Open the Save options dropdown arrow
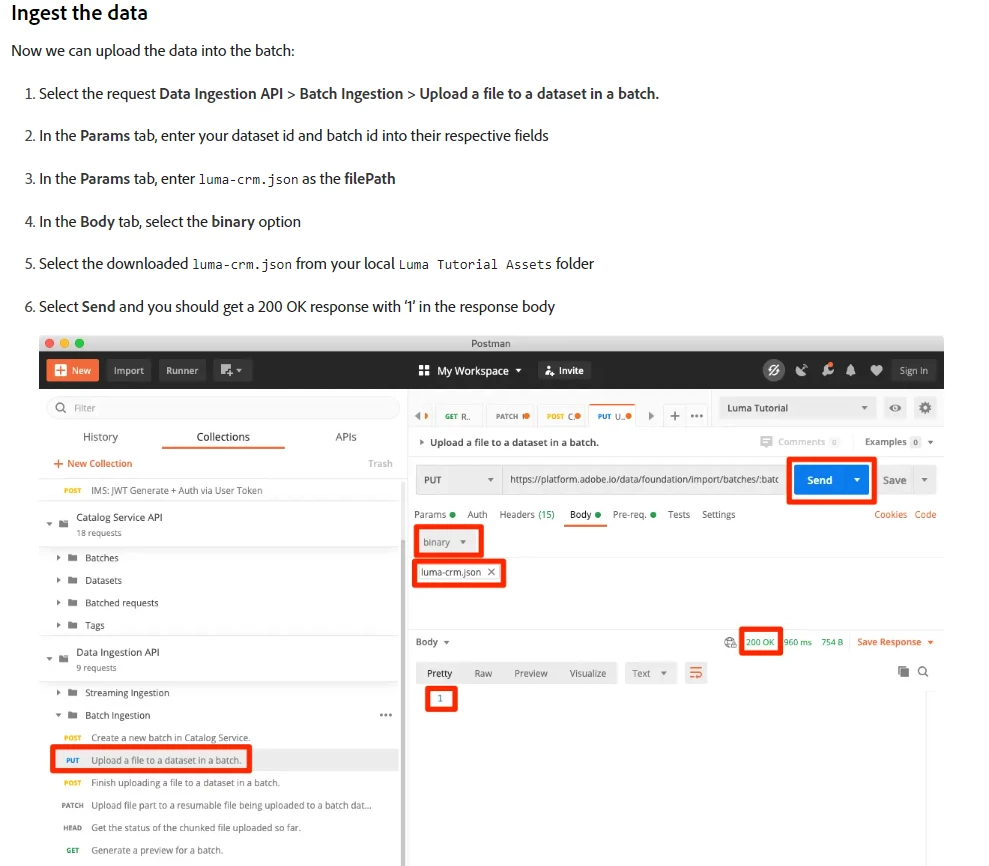 [x=925, y=480]
